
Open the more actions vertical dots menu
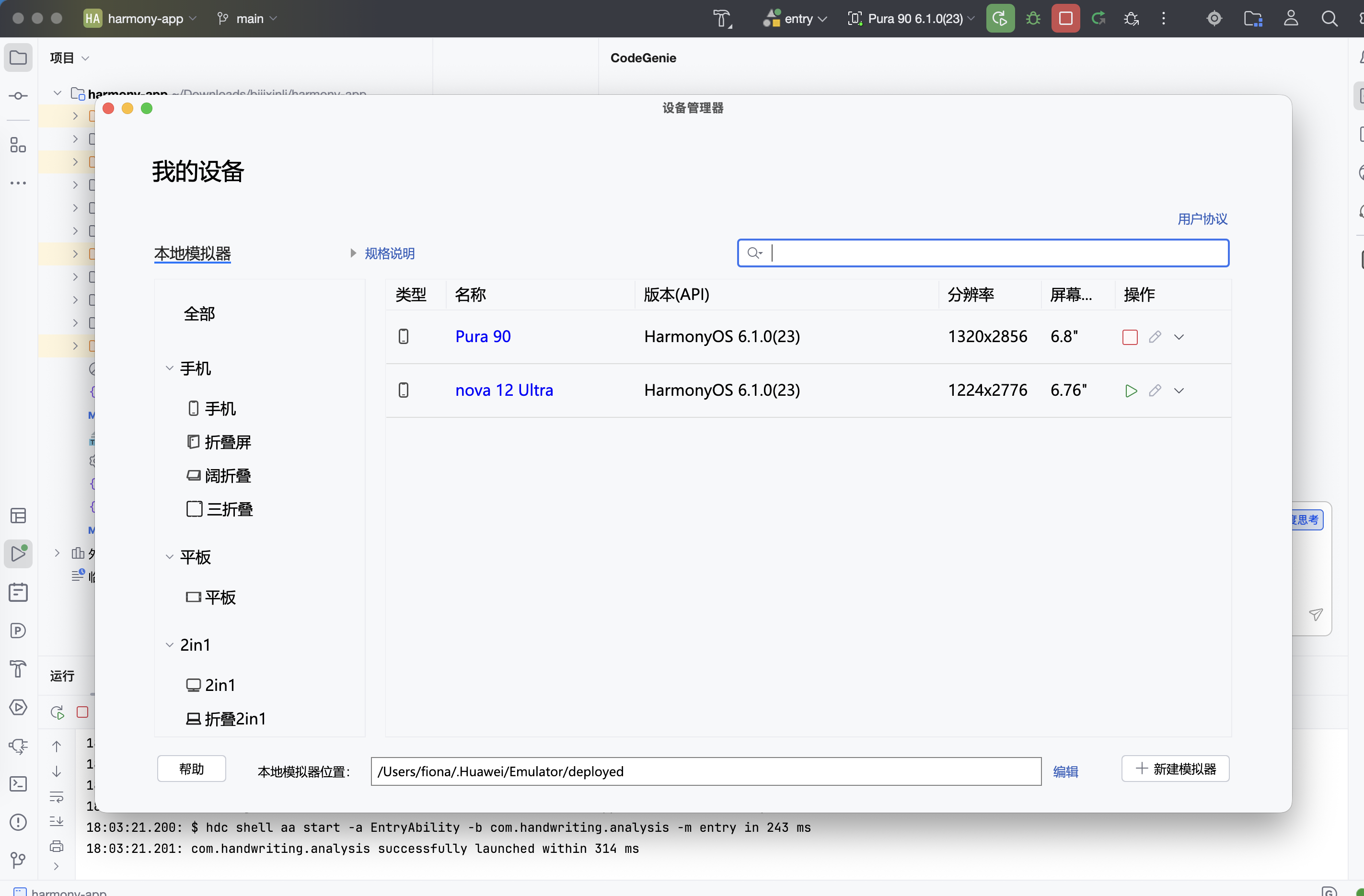[x=1163, y=18]
